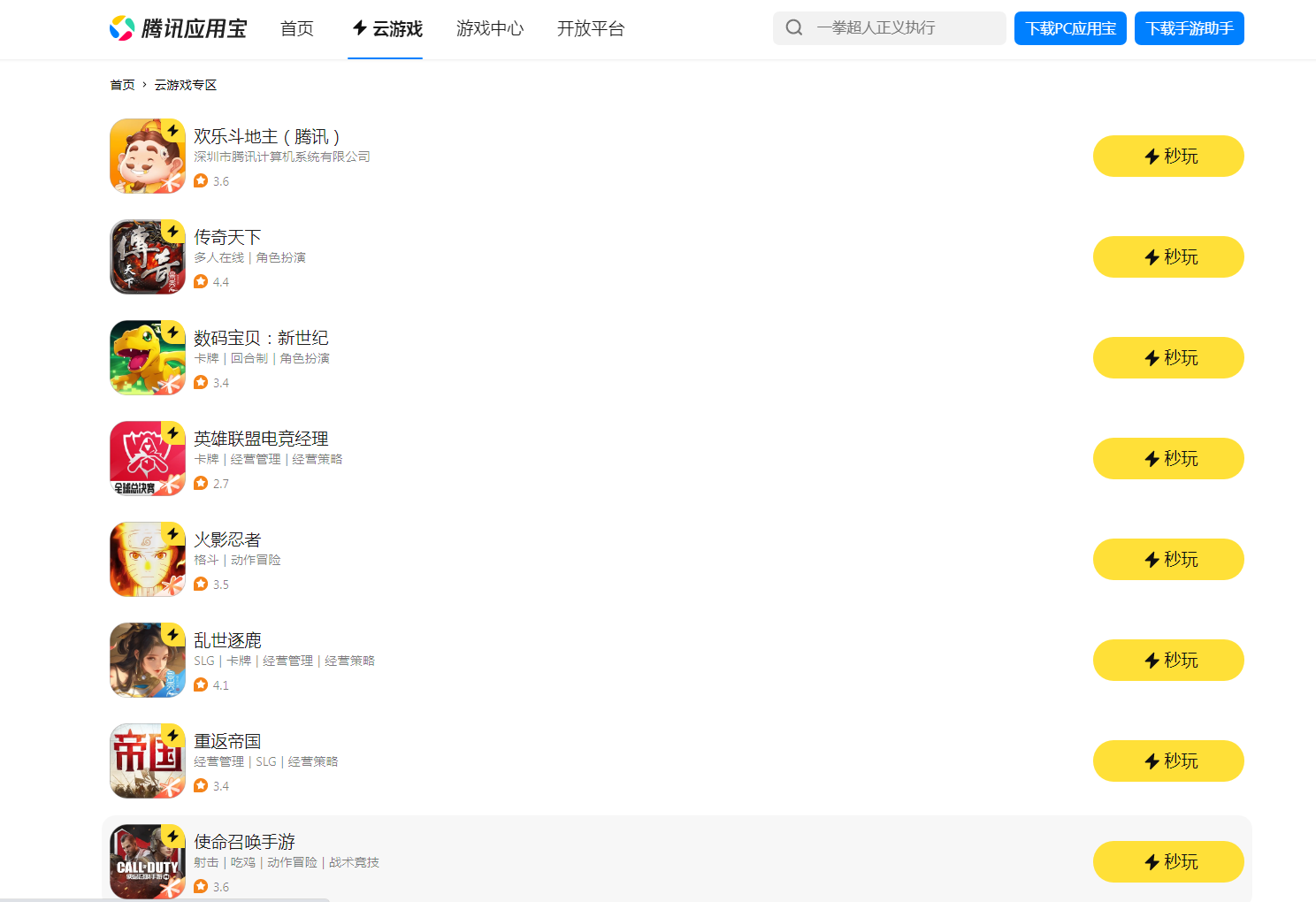Click the search magnifier icon

(x=794, y=27)
